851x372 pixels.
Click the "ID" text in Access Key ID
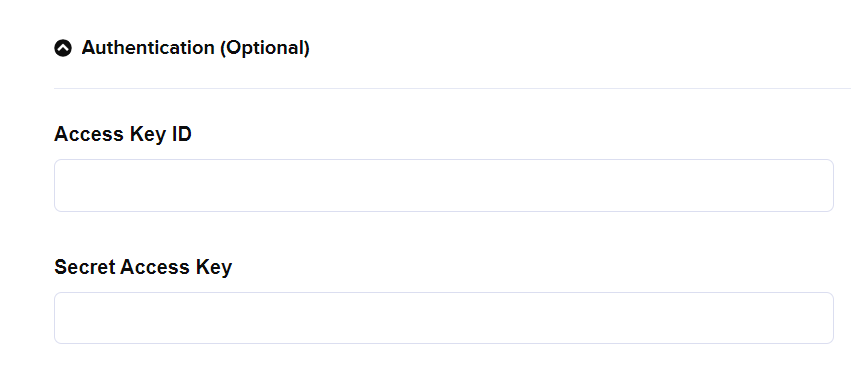[x=182, y=134]
